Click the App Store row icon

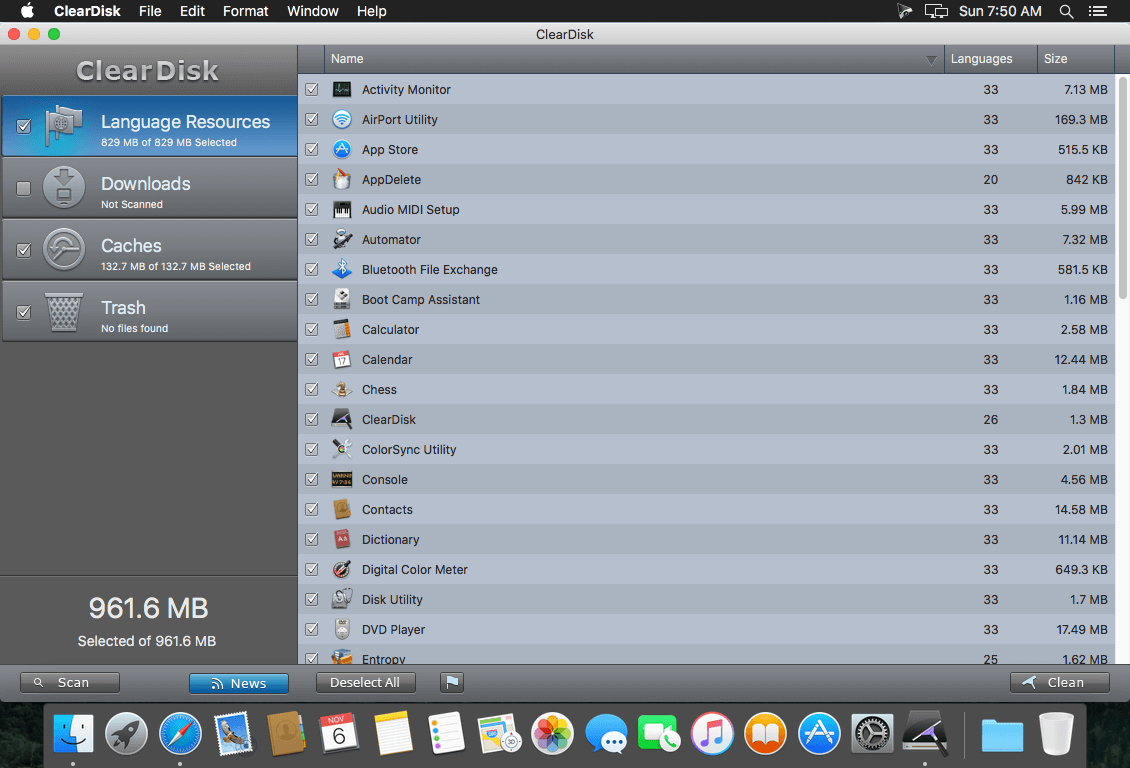342,149
